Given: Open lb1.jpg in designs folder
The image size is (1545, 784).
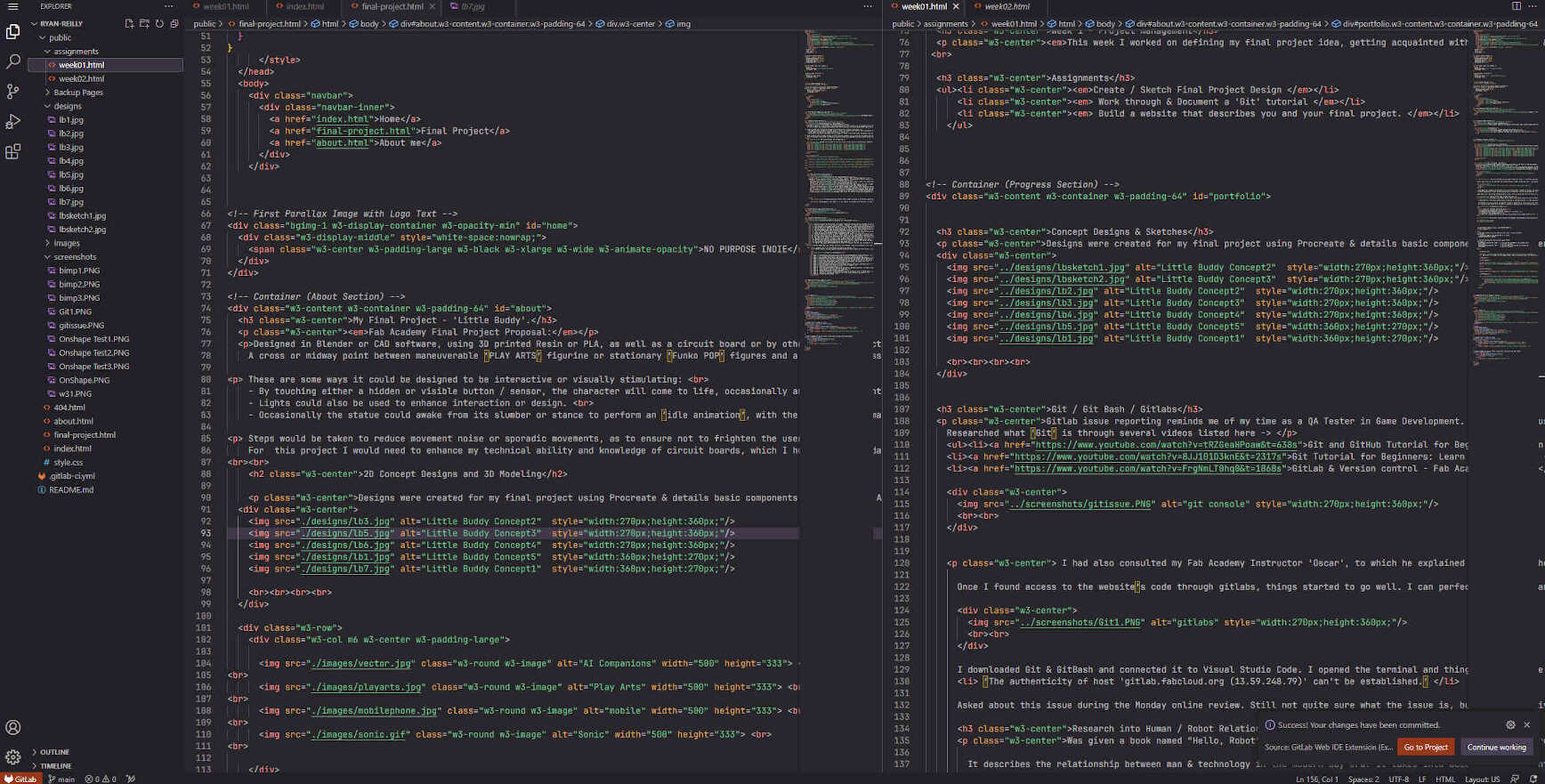Looking at the screenshot, I should pyautogui.click(x=71, y=120).
